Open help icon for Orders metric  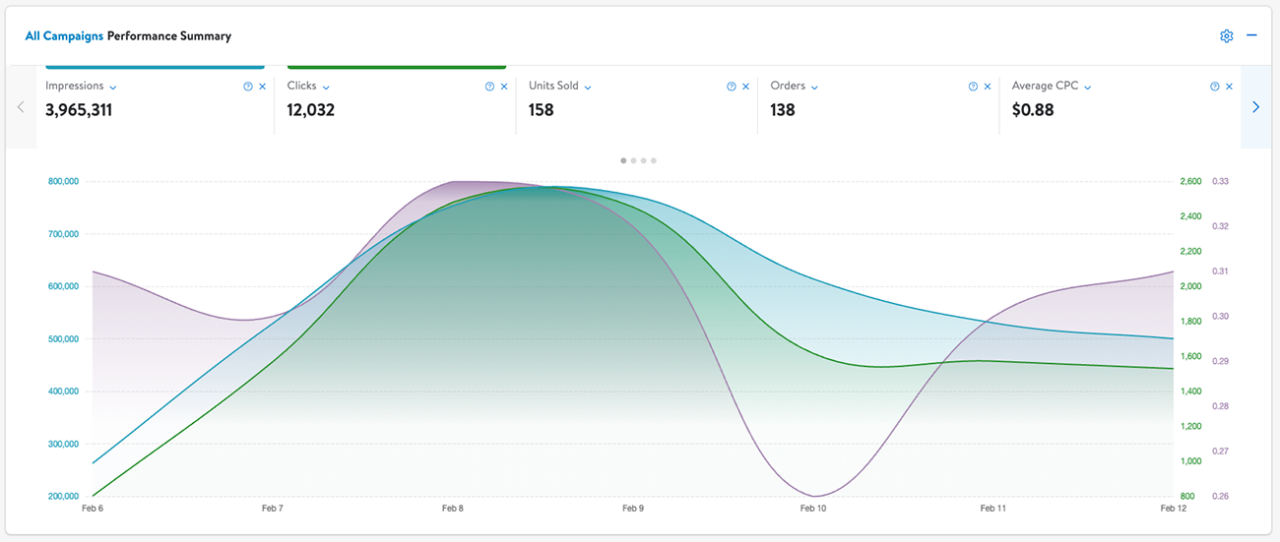[973, 87]
